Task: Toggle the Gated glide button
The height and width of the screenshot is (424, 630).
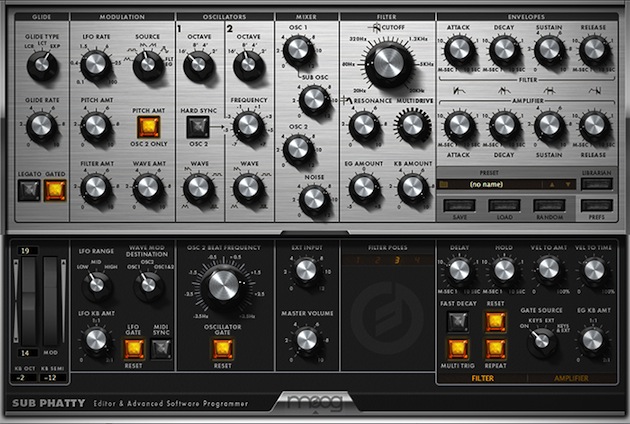Action: pyautogui.click(x=55, y=190)
